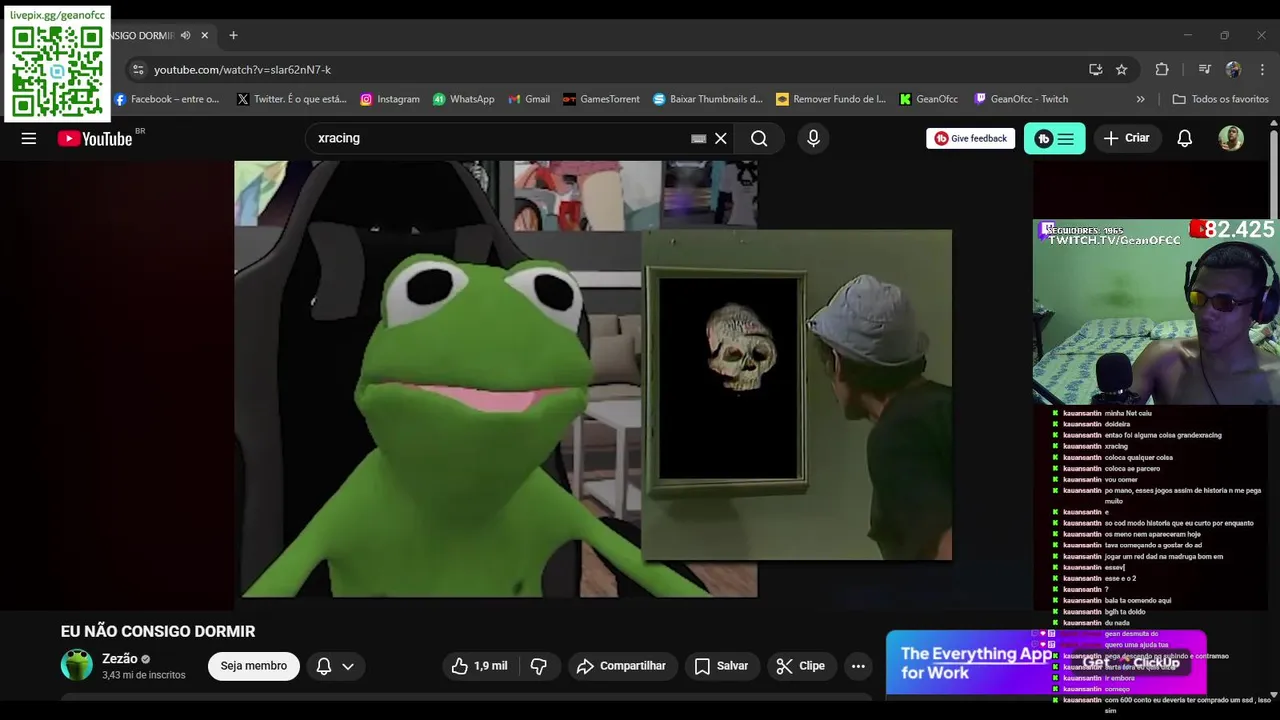The height and width of the screenshot is (720, 1280).
Task: Click the video title EU NÃO CONSIGO DORMIR
Action: pos(158,631)
